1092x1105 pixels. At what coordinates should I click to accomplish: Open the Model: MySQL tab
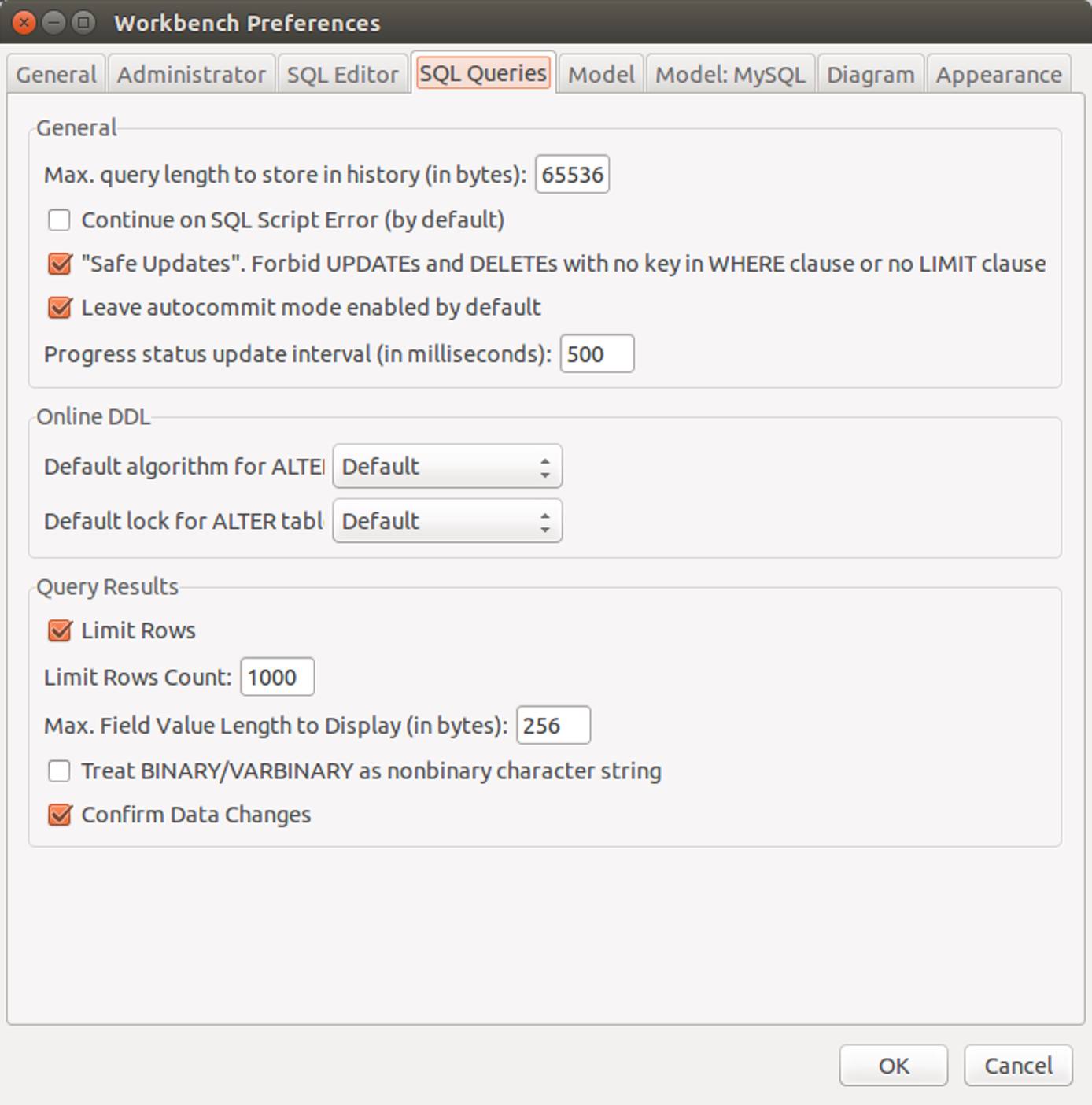[730, 73]
